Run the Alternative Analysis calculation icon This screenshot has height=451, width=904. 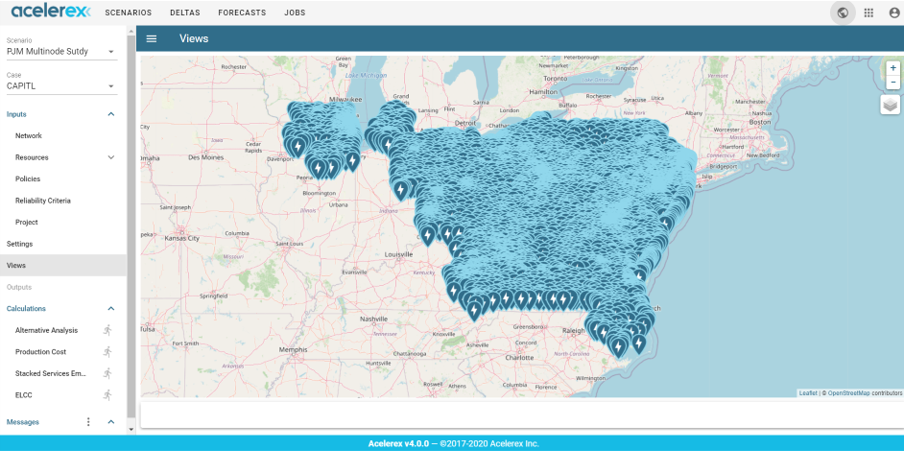pyautogui.click(x=107, y=330)
